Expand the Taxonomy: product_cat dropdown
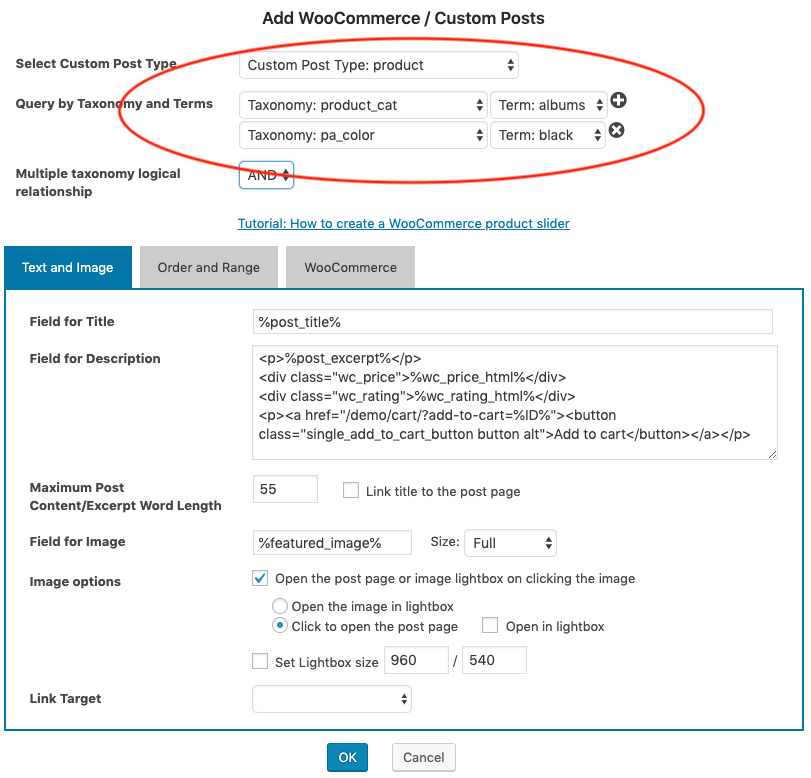This screenshot has height=778, width=811. [x=363, y=105]
